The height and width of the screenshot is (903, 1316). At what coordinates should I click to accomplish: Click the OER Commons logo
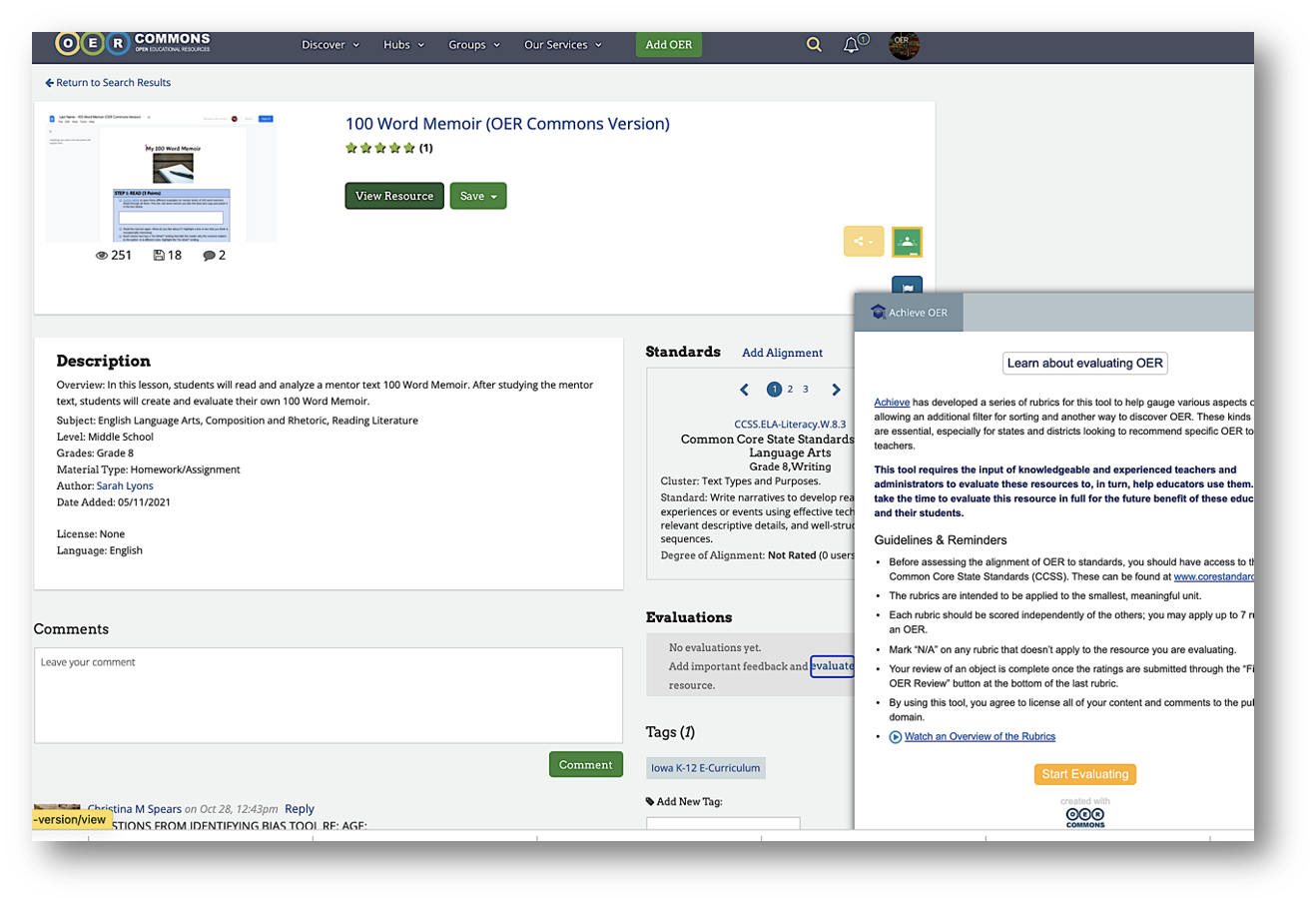point(133,42)
